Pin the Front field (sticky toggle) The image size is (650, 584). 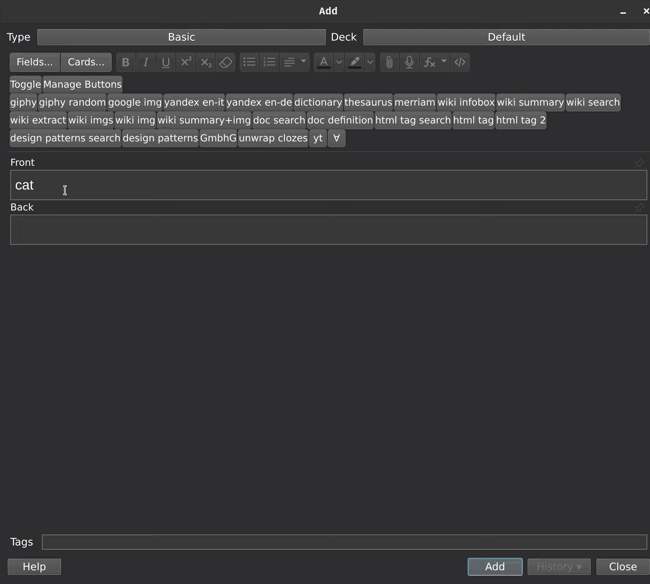(639, 163)
